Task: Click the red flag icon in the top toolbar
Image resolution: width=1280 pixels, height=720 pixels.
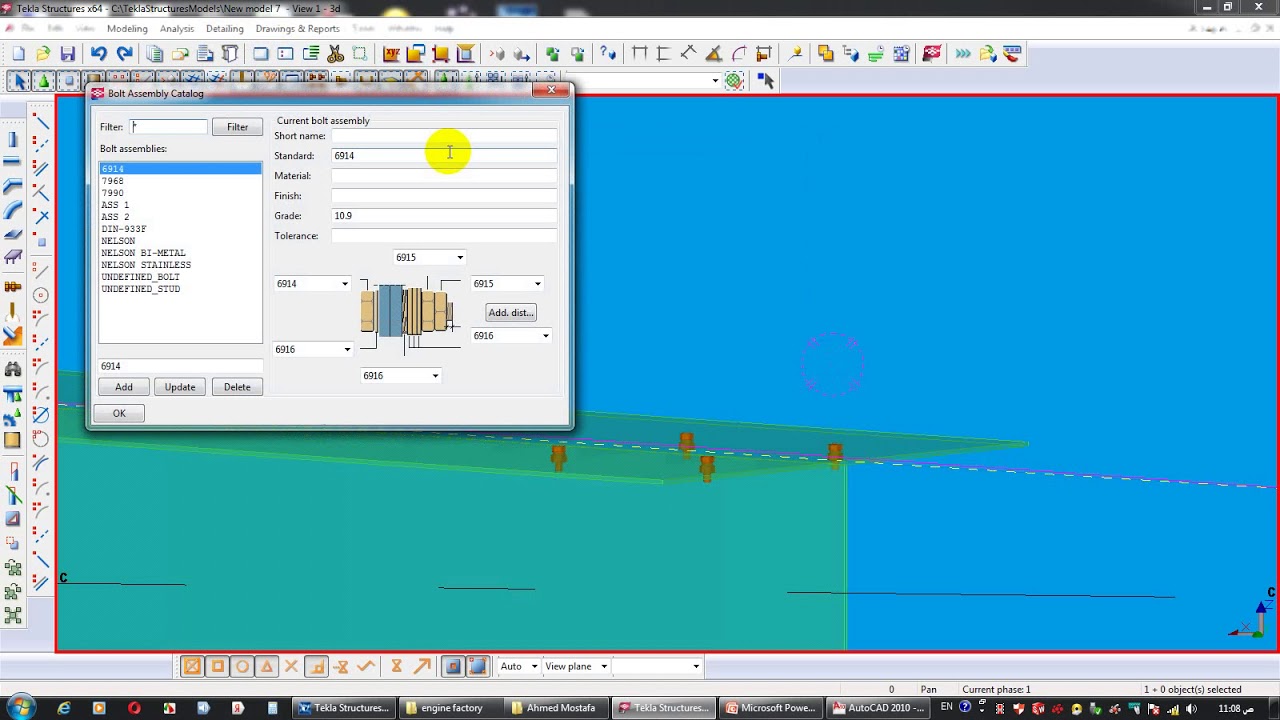Action: (932, 54)
